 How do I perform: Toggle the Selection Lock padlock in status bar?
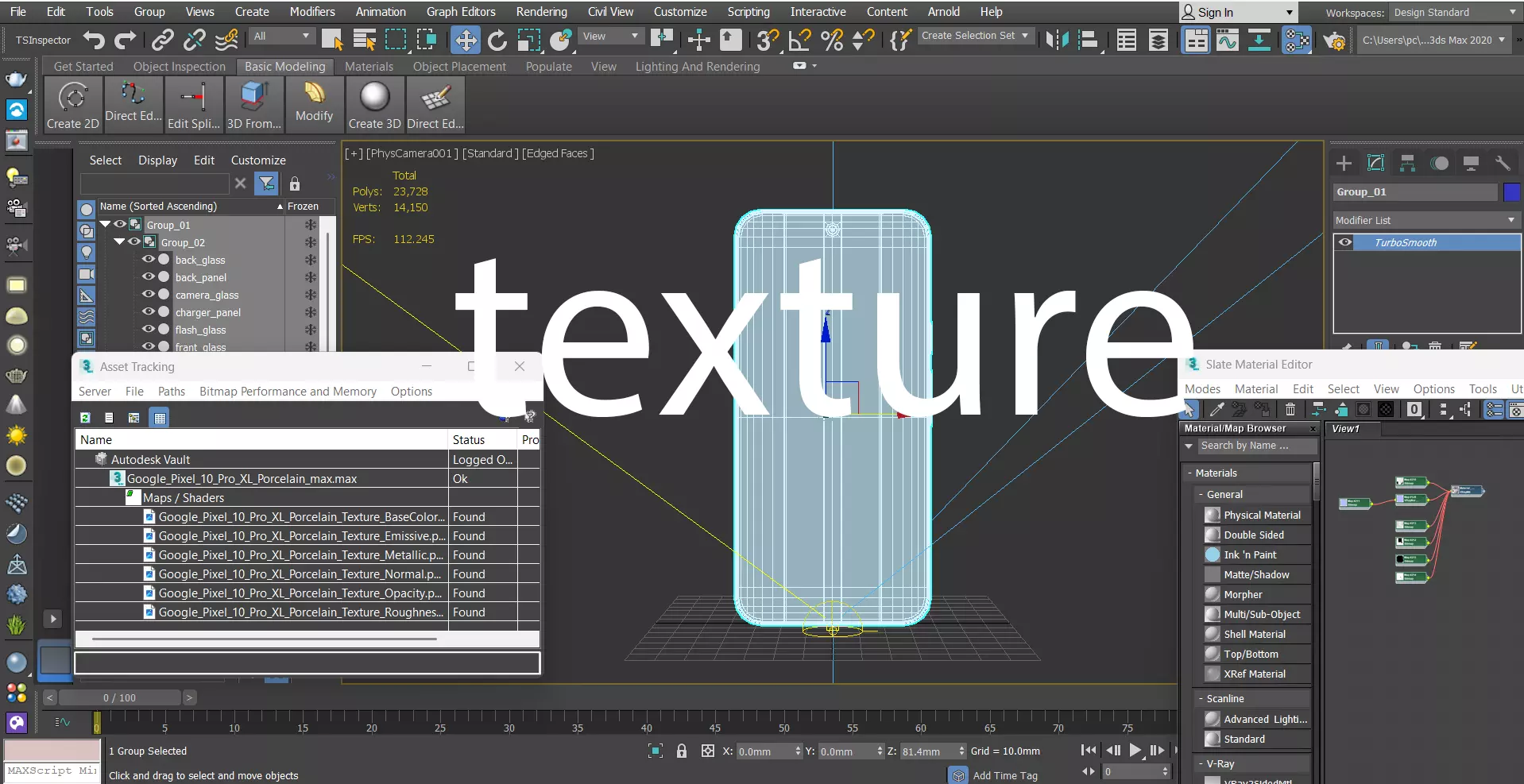(x=682, y=751)
